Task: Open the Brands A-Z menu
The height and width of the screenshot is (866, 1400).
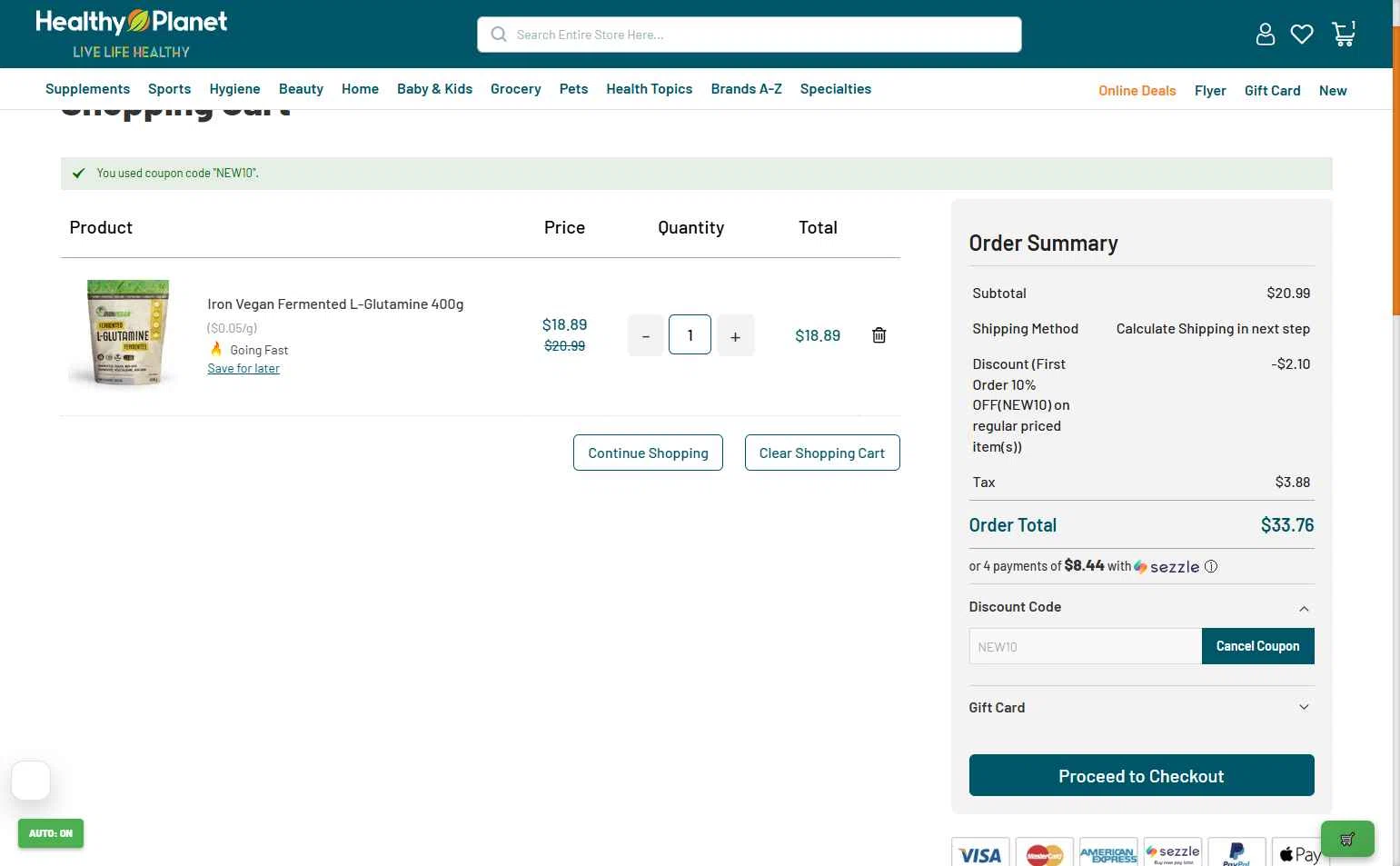Action: point(746,89)
